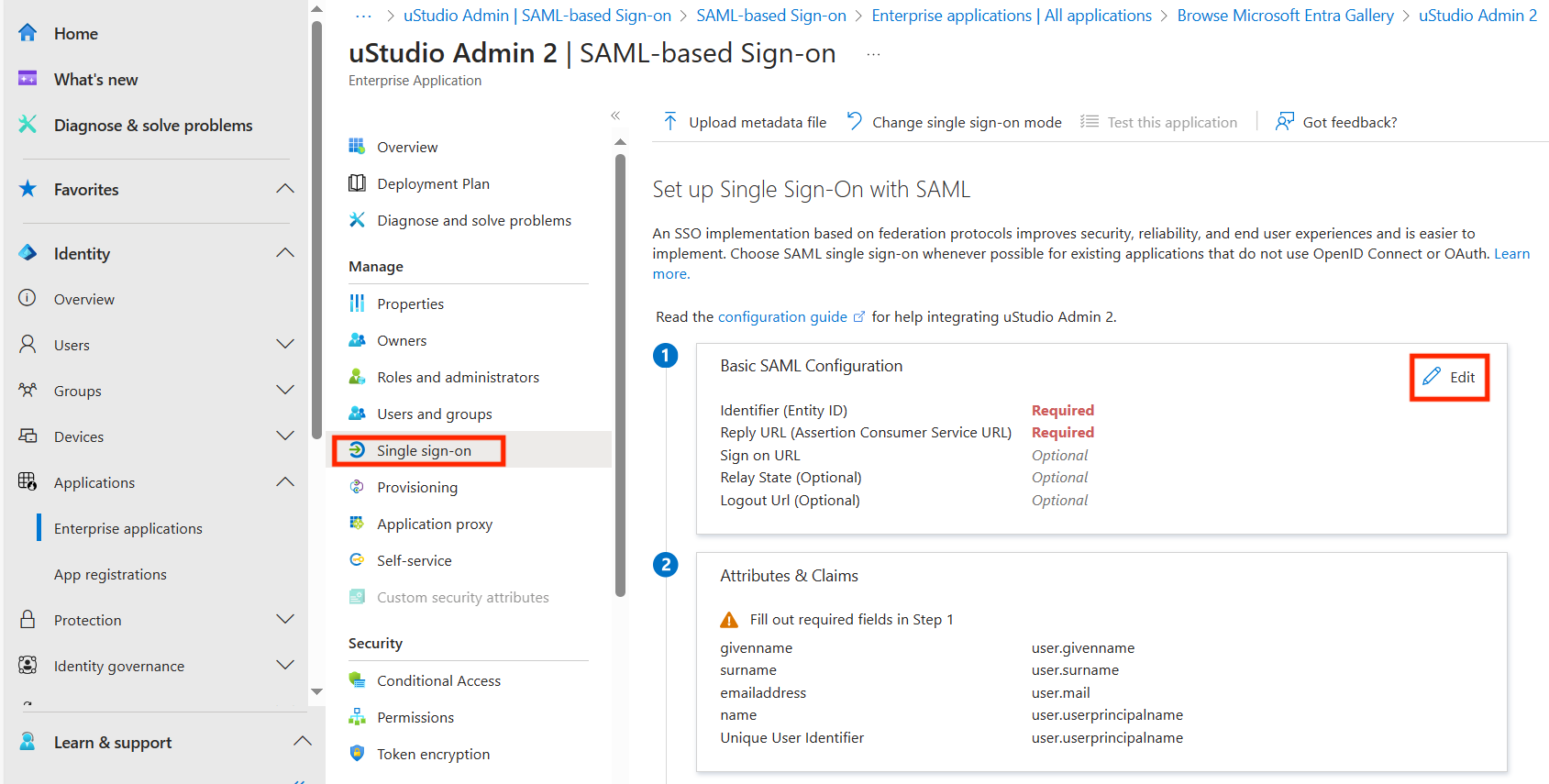
Task: Click the Change single sign-on mode icon
Action: pos(855,122)
